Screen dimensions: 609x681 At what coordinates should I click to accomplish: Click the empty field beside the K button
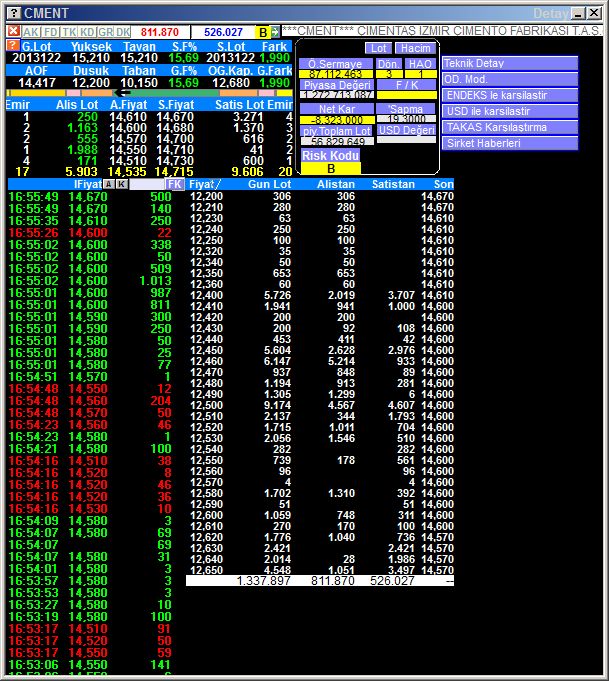click(147, 184)
